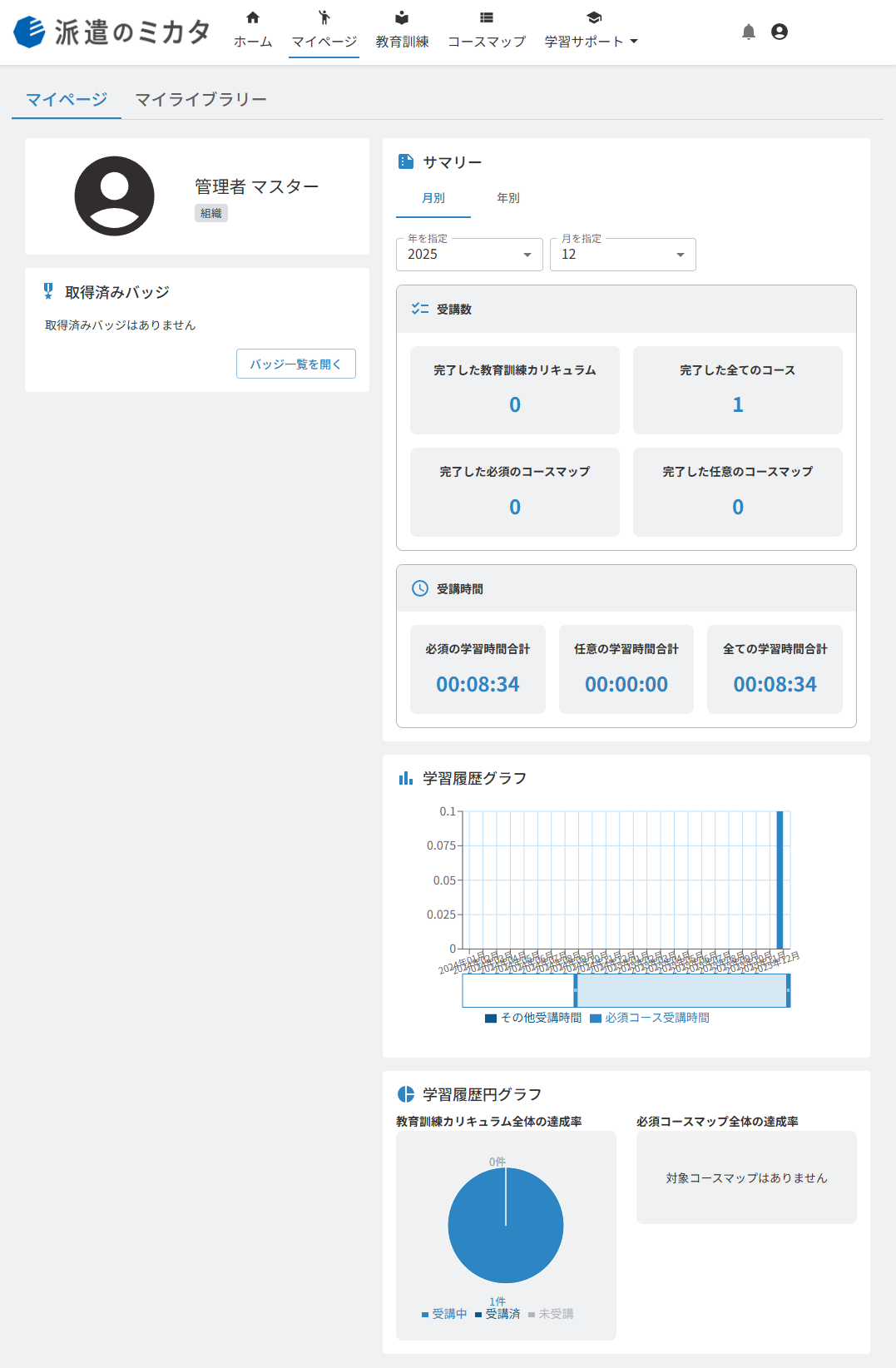Click the My Page person icon
The image size is (896, 1368).
click(x=324, y=17)
